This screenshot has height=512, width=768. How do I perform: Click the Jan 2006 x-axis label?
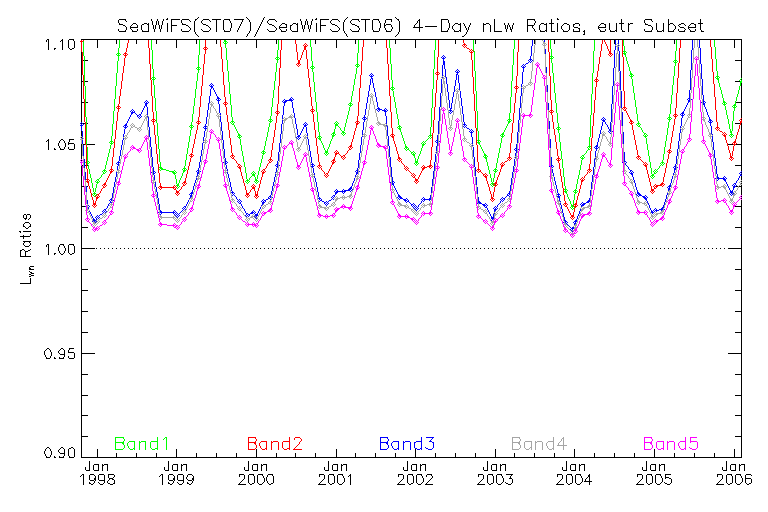[734, 473]
